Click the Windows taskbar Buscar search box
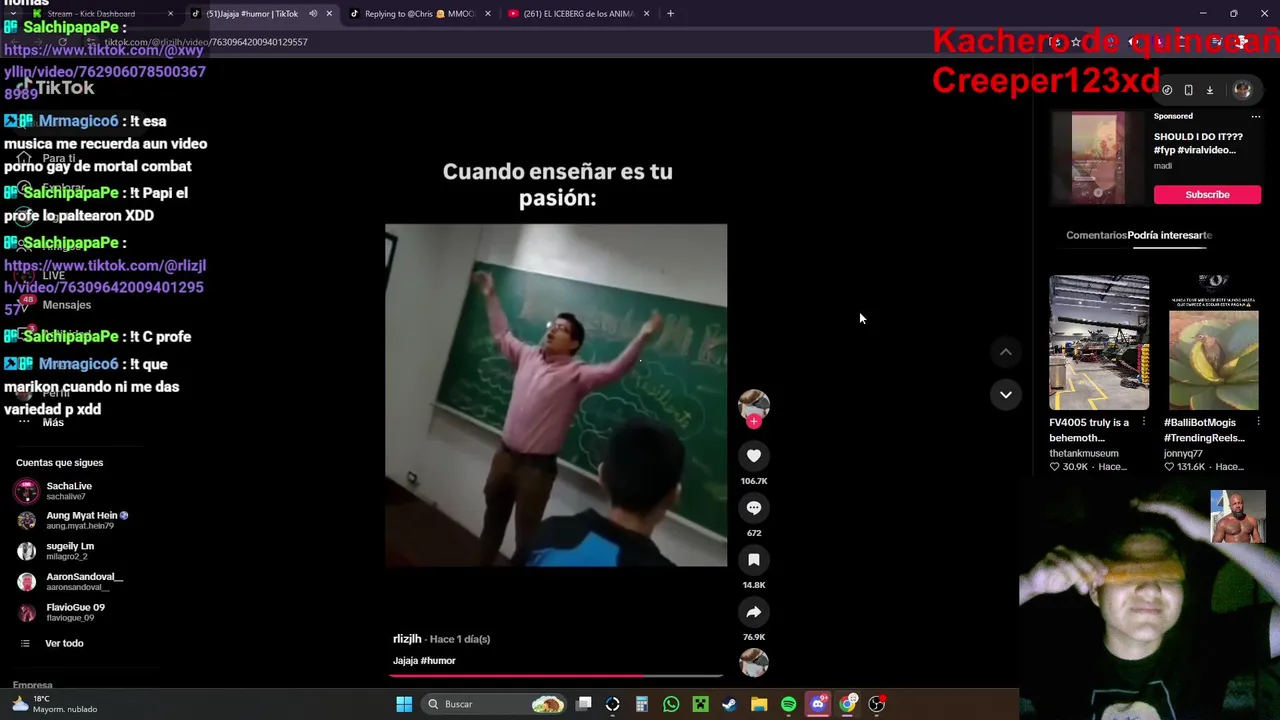This screenshot has height=720, width=1280. (492, 704)
